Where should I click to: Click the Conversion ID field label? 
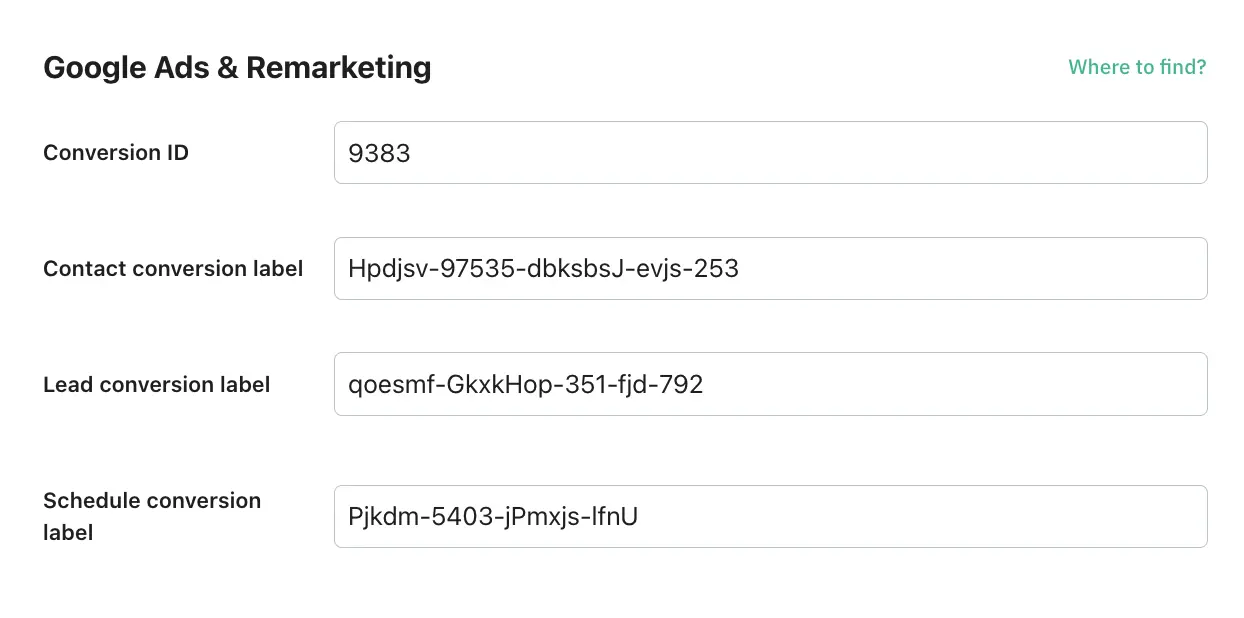point(115,152)
